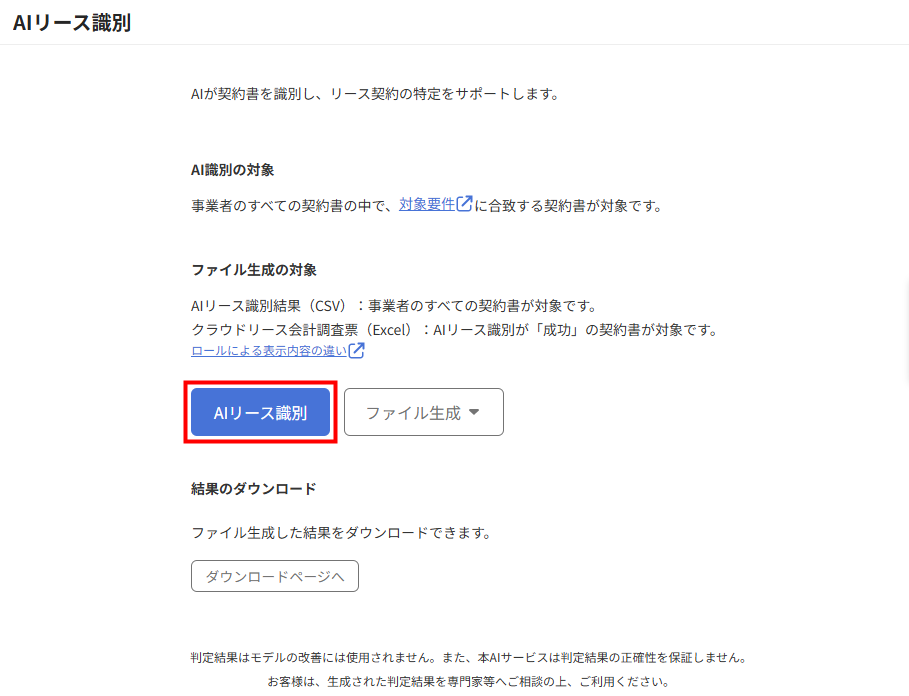
Task: Click the caret arrow inside ファイル生成 button
Action: (x=474, y=412)
